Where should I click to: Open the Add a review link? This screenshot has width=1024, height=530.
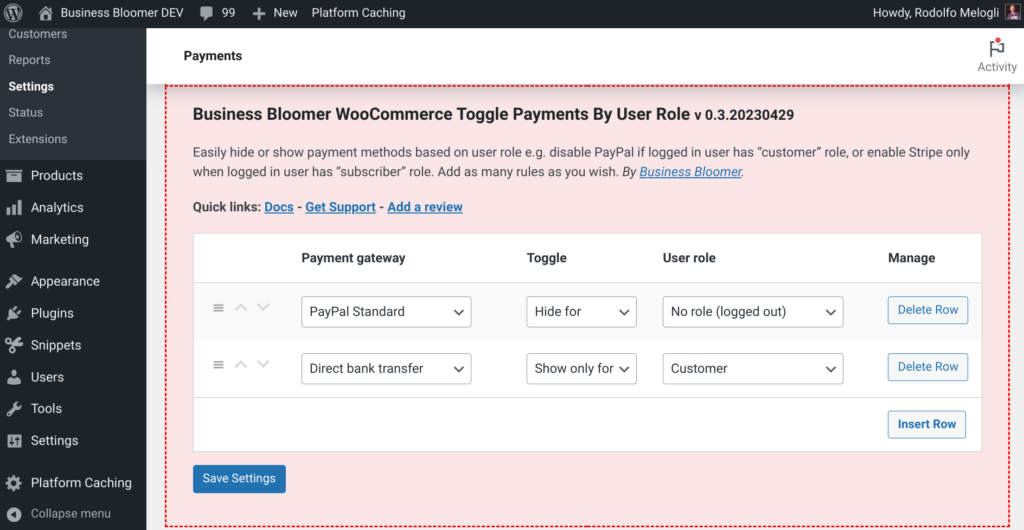pos(425,207)
